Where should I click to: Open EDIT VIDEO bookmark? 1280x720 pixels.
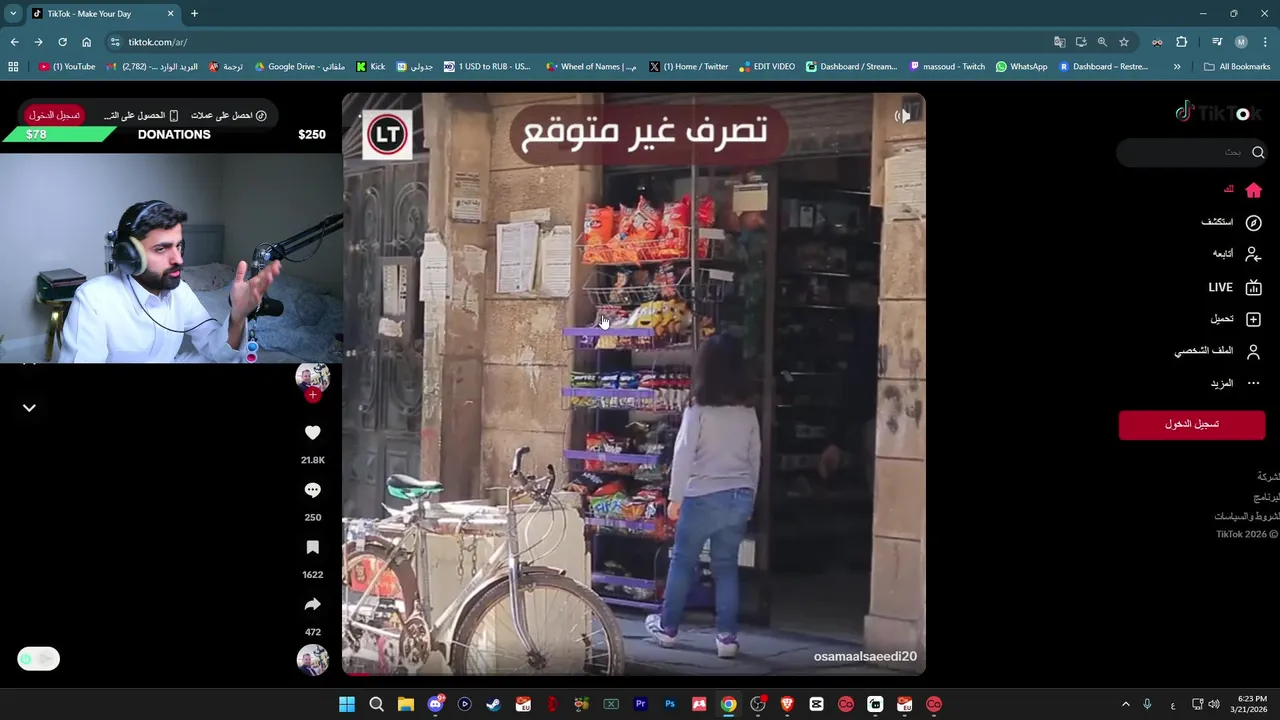767,67
